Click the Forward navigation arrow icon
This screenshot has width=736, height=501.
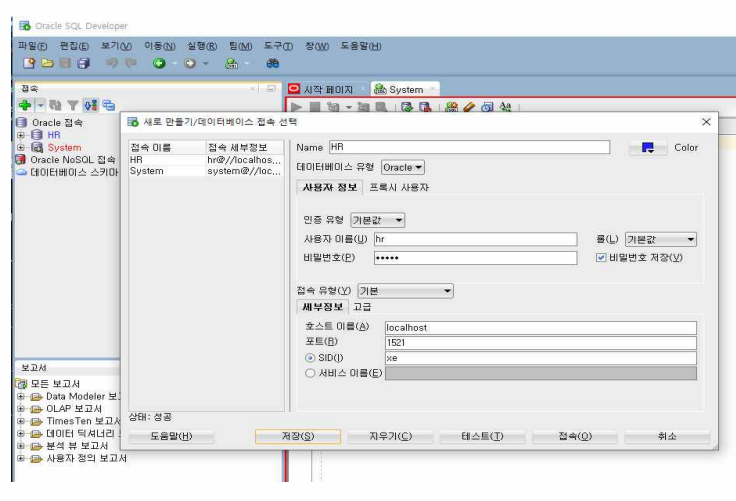[x=190, y=63]
